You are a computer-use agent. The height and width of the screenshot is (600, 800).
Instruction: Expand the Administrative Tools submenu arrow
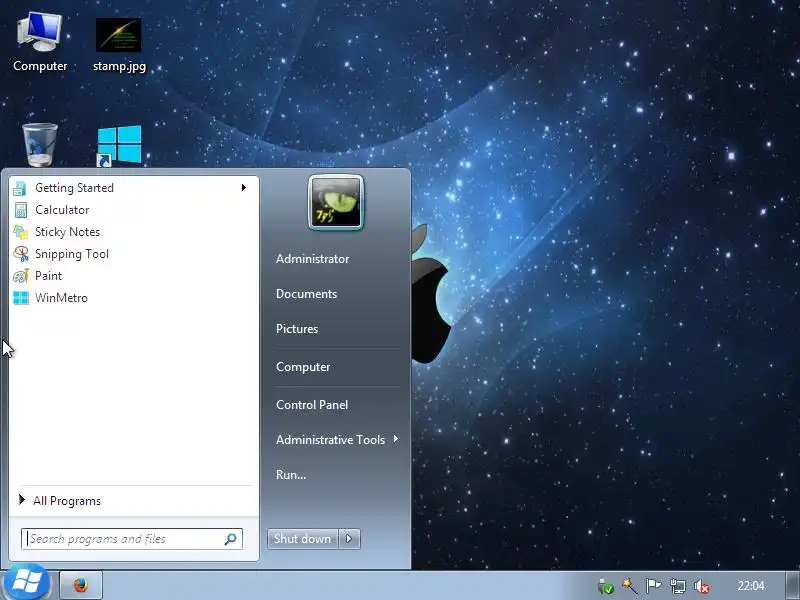396,439
